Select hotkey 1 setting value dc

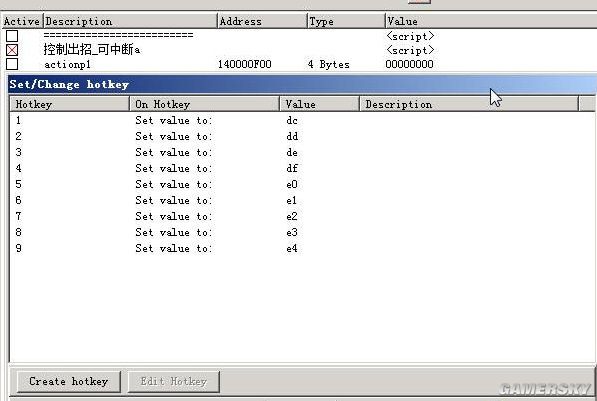(301, 120)
